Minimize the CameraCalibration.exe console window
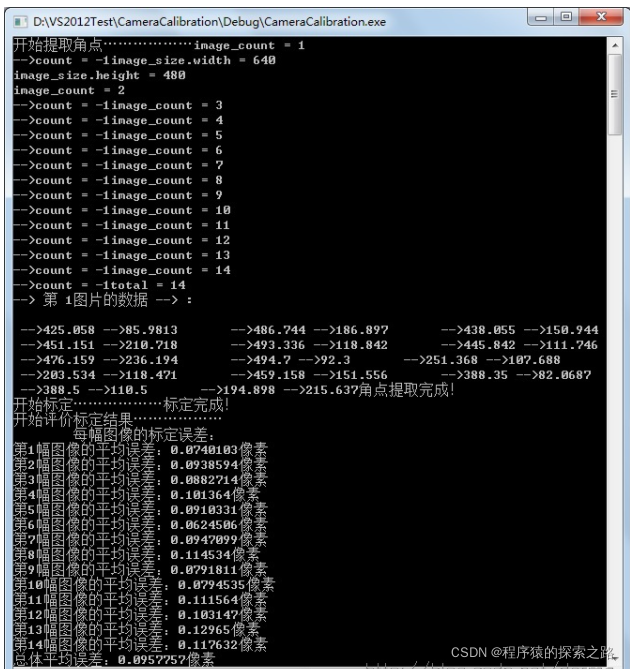630x669 pixels. [541, 17]
